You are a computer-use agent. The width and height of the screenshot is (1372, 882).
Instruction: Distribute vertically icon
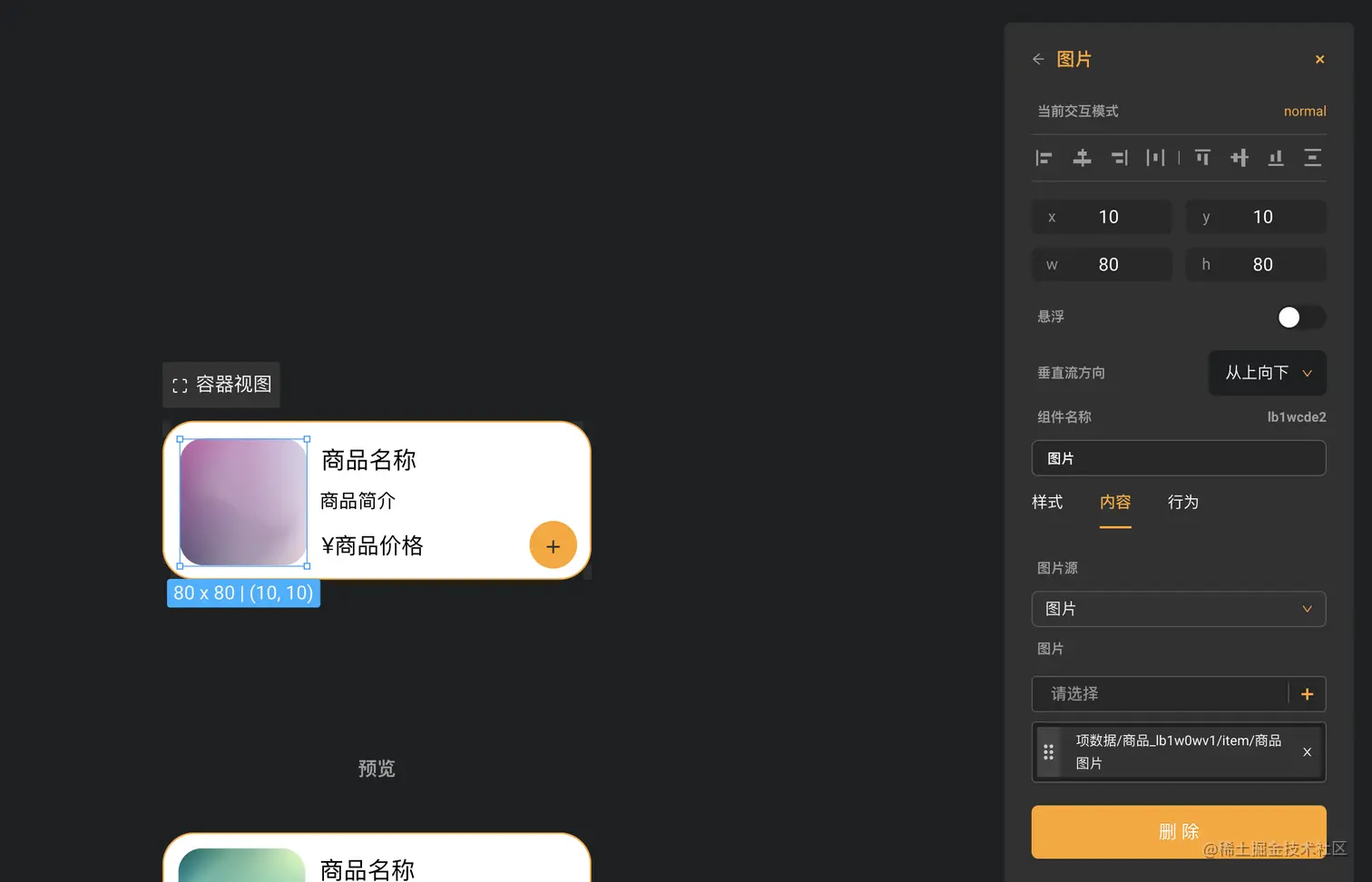coord(1312,158)
